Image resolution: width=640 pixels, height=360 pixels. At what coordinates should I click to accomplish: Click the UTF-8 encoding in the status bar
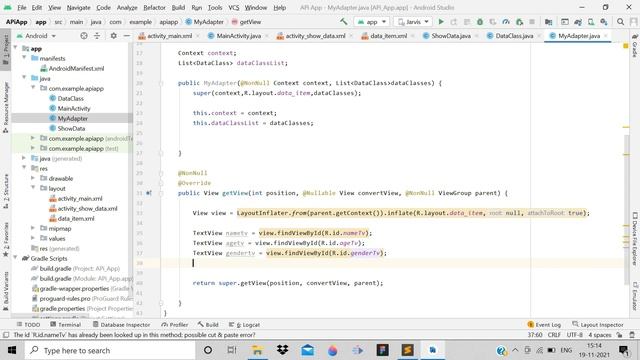point(574,335)
